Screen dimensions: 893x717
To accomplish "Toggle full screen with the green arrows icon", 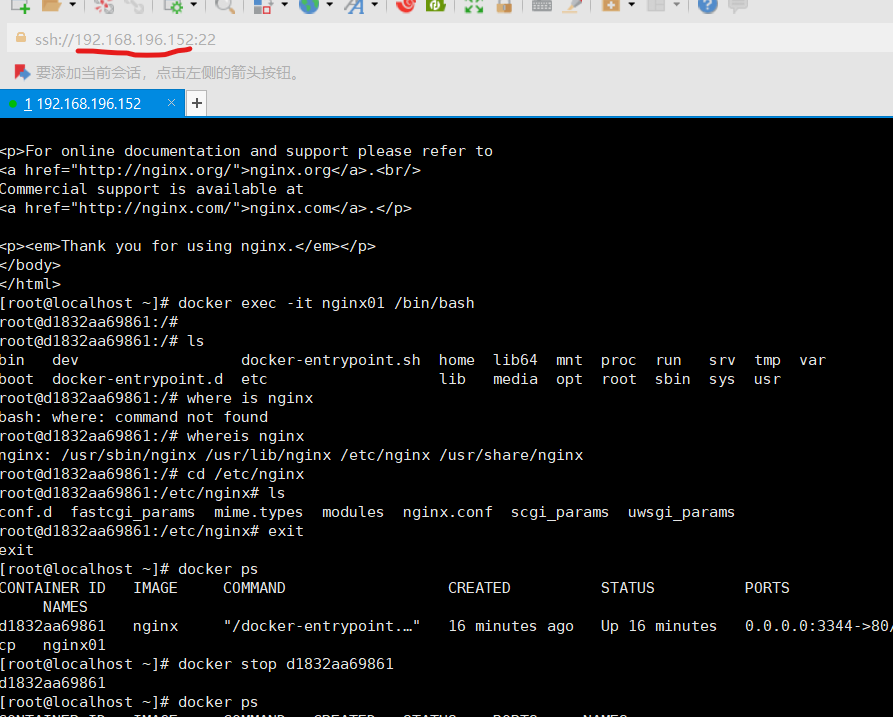I will pyautogui.click(x=473, y=6).
